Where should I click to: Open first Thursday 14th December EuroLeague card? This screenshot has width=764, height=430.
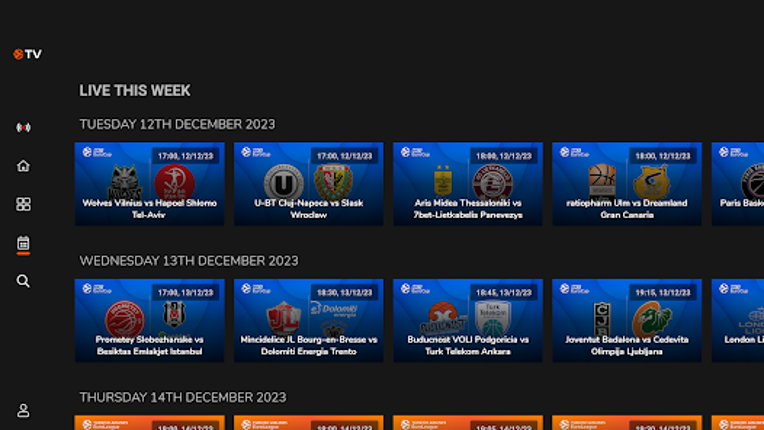[149, 423]
